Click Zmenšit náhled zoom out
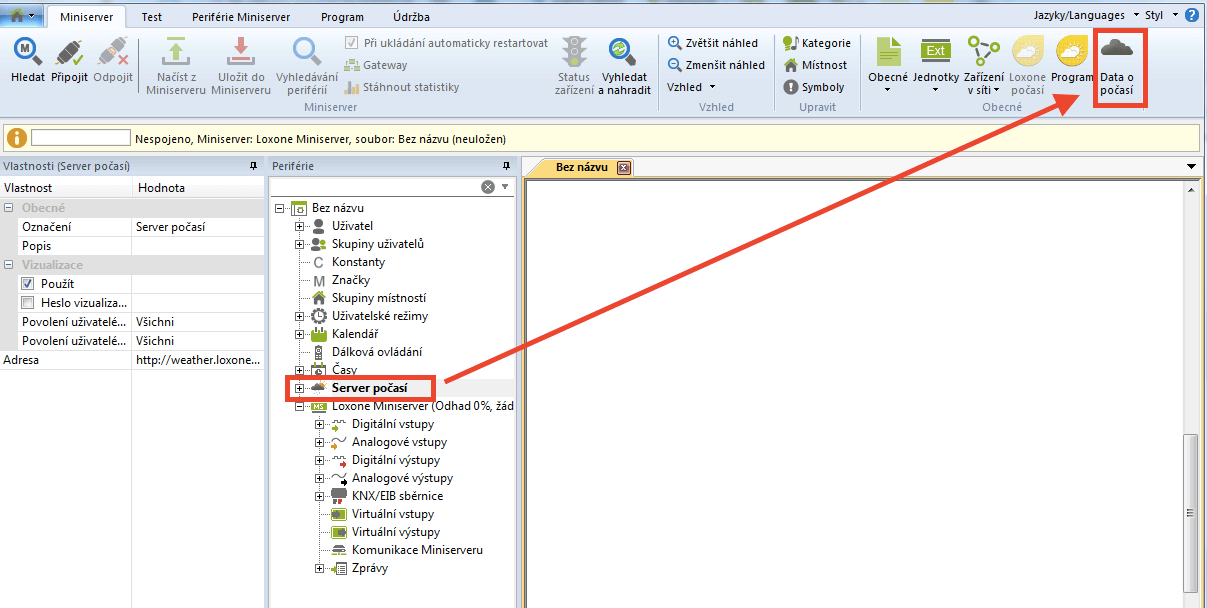 (x=715, y=65)
